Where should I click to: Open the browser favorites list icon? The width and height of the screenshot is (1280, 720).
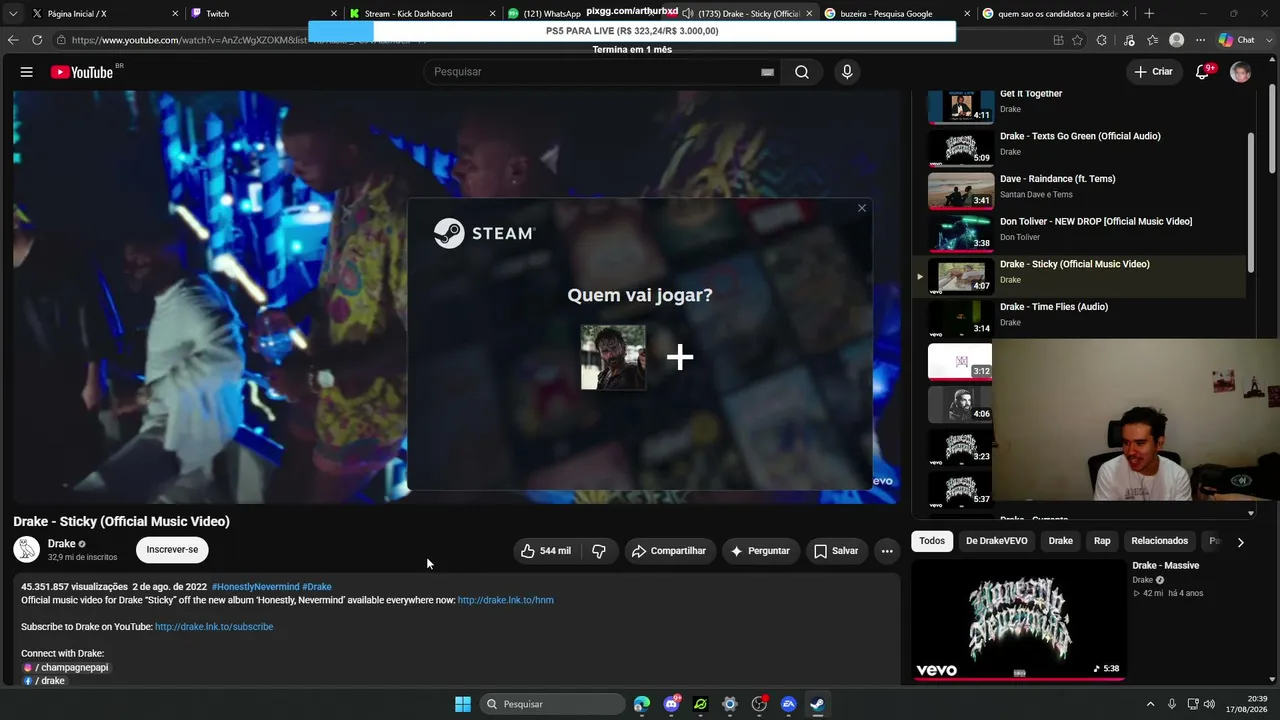pyautogui.click(x=1153, y=40)
